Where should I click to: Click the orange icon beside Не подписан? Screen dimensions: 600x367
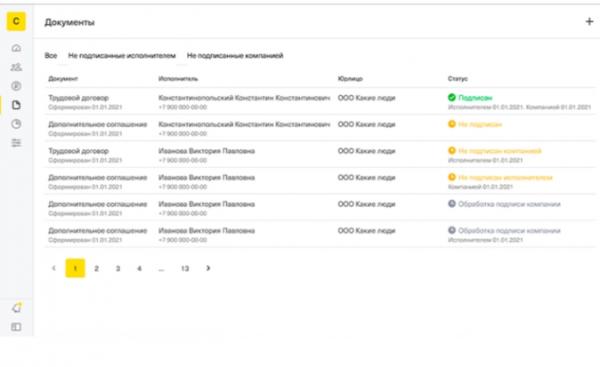[x=452, y=124]
